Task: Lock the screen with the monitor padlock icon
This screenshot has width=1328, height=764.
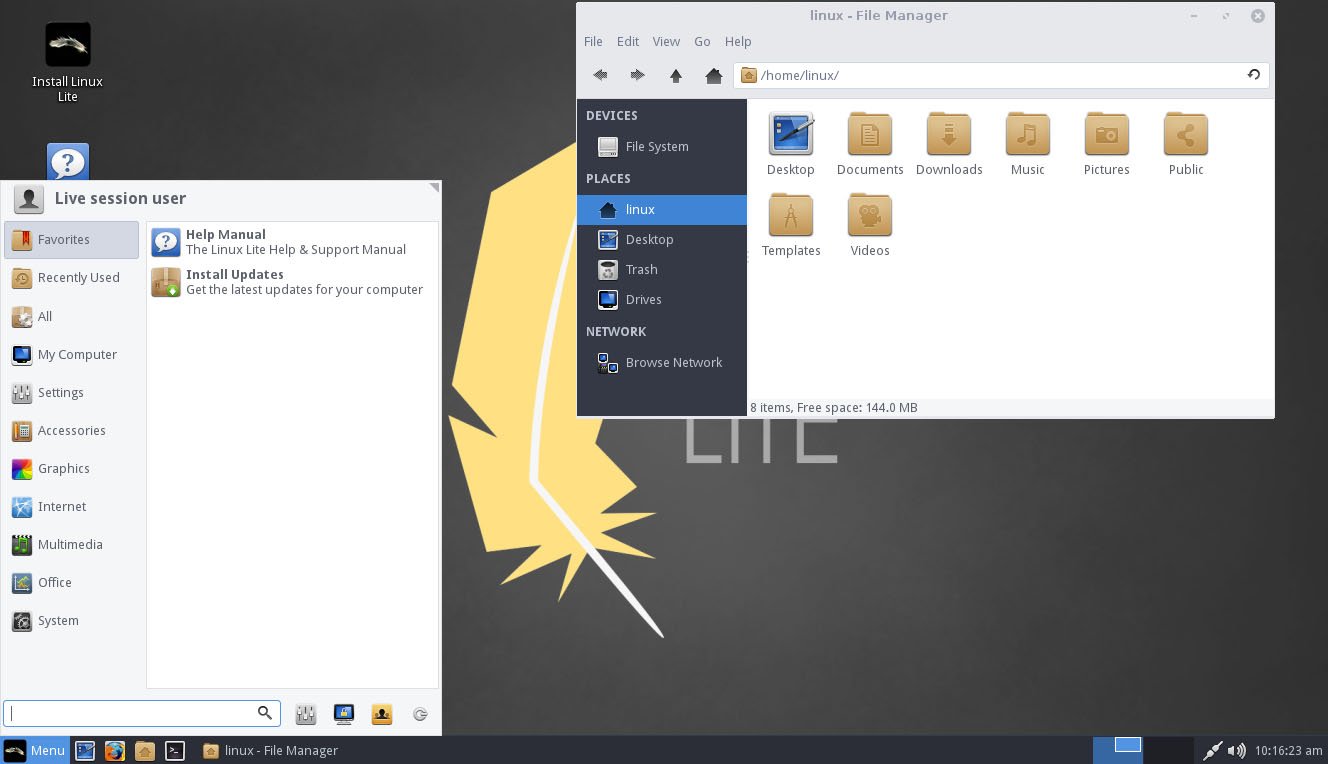Action: coord(344,714)
